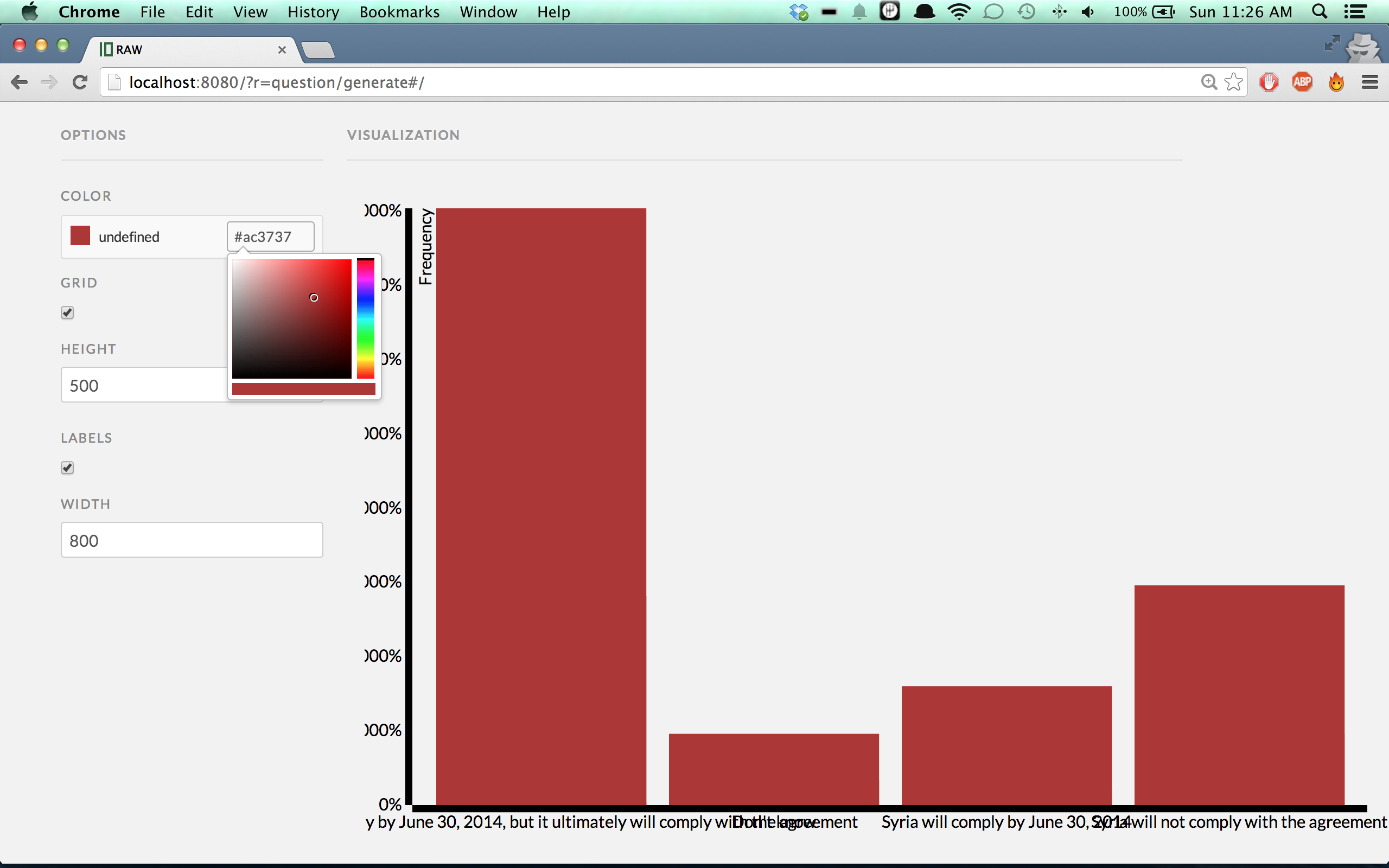1389x868 pixels.
Task: Click the hue rainbow slider strip
Action: tap(366, 319)
